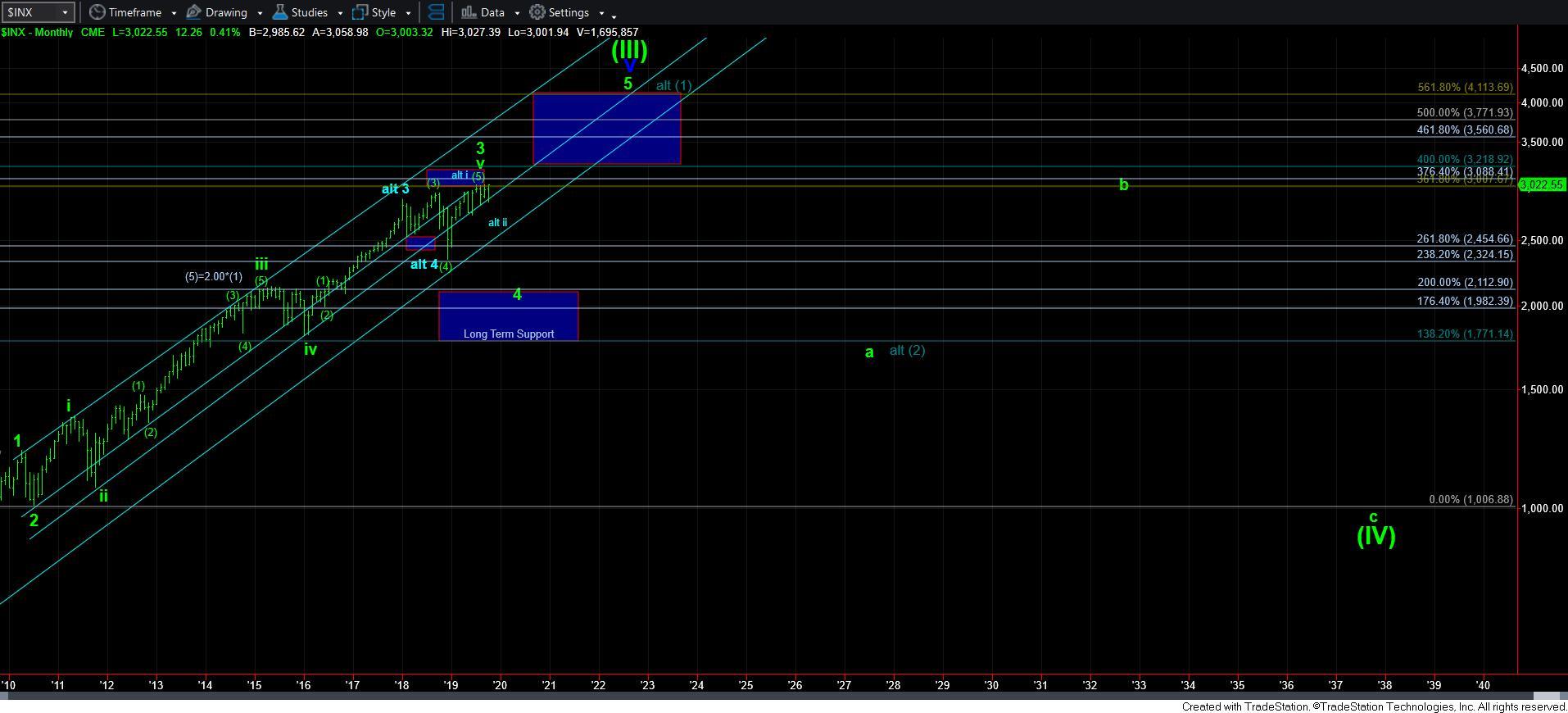1568x713 pixels.
Task: Open the toolbar overflow arrow
Action: tap(614, 16)
